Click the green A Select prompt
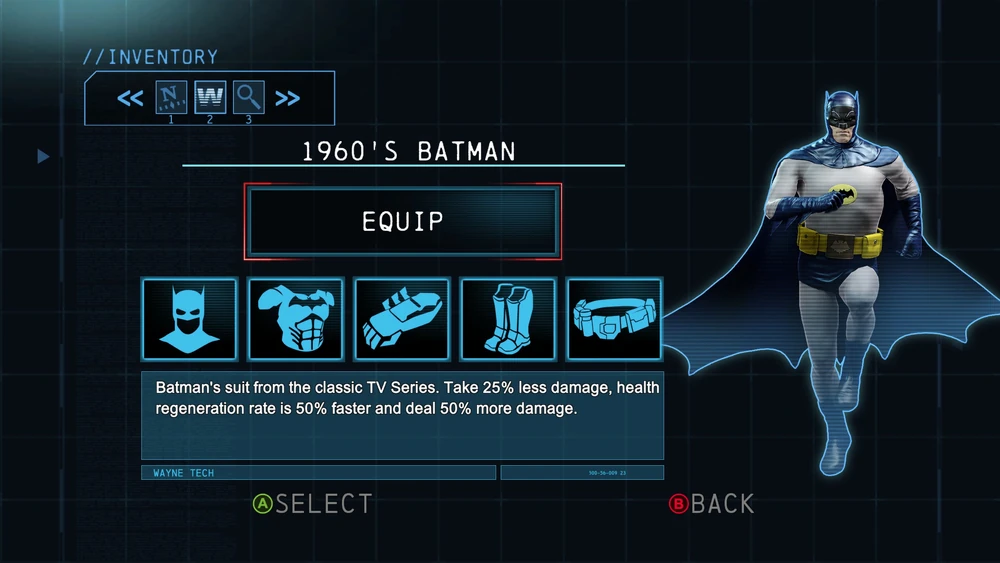The width and height of the screenshot is (1000, 563). click(312, 504)
